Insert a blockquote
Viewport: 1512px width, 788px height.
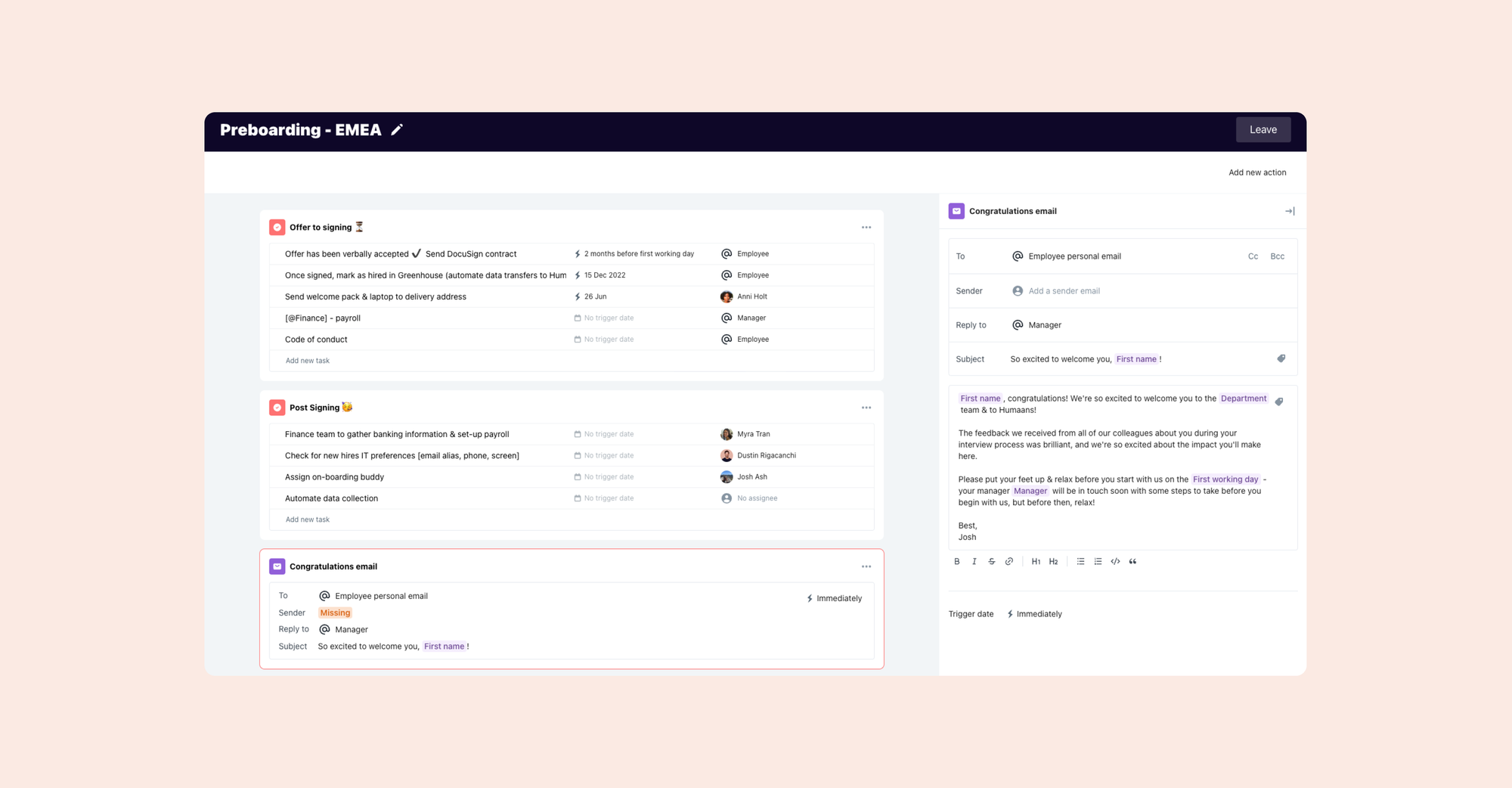click(1132, 561)
